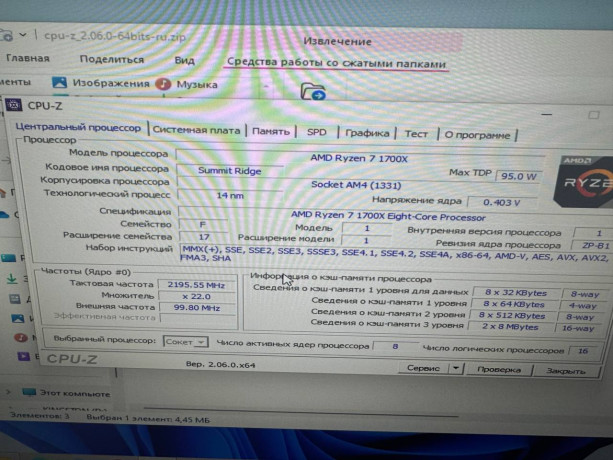
Task: Open the Тест tab
Action: 416,134
